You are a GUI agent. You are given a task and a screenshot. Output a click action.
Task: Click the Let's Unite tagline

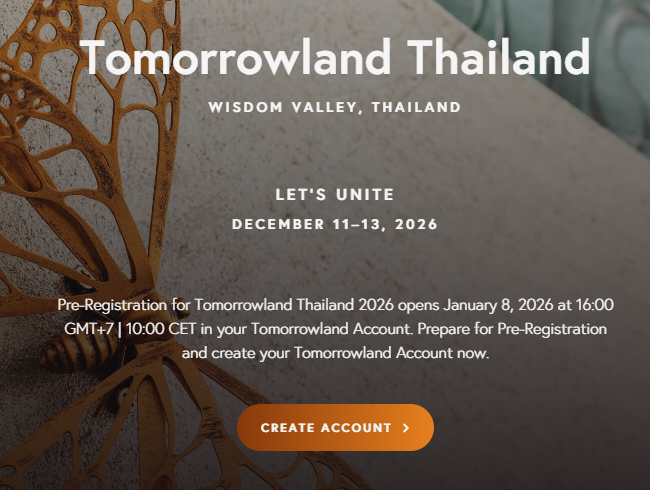pos(334,194)
